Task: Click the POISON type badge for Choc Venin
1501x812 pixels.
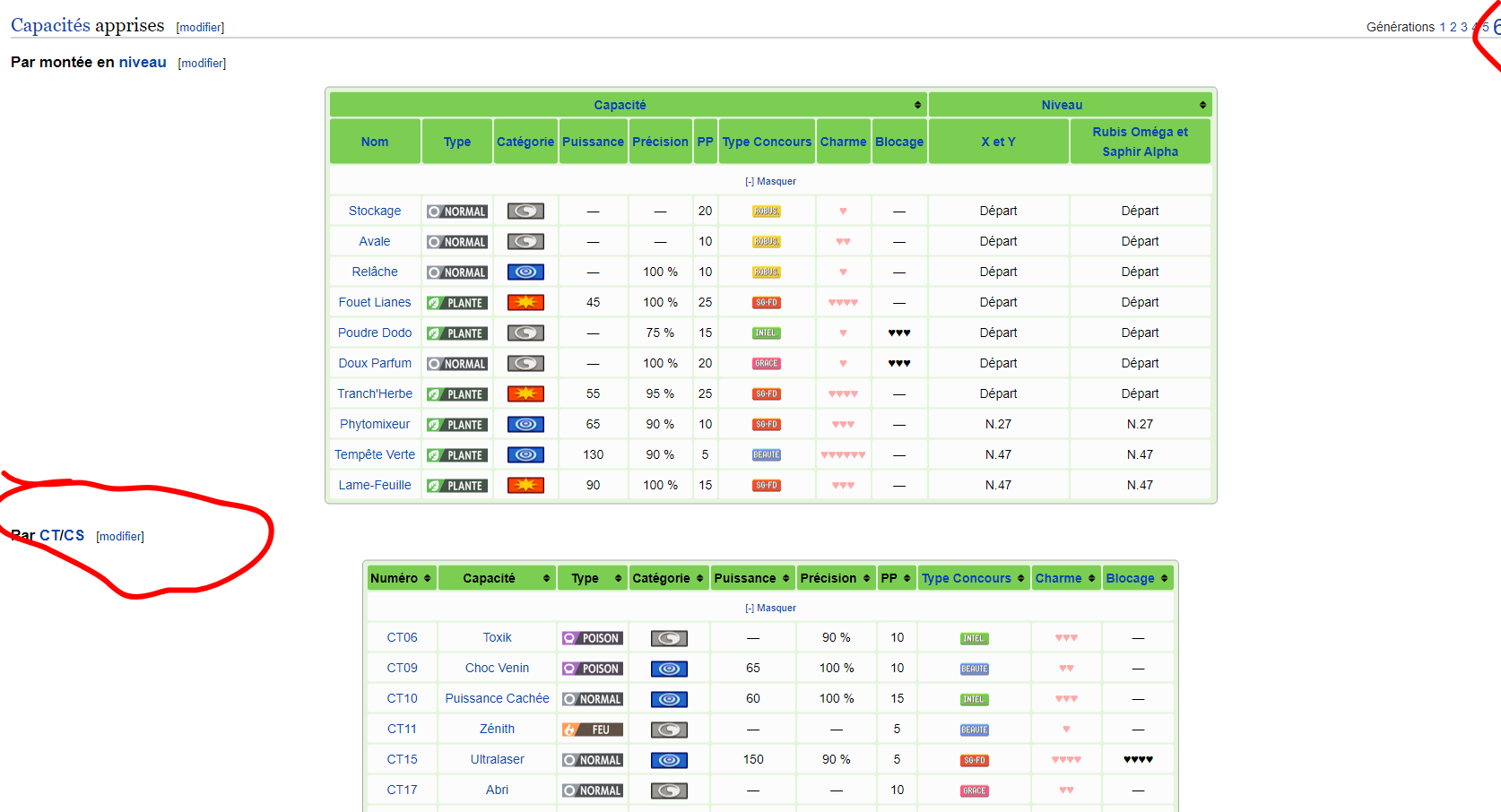Action: (592, 669)
